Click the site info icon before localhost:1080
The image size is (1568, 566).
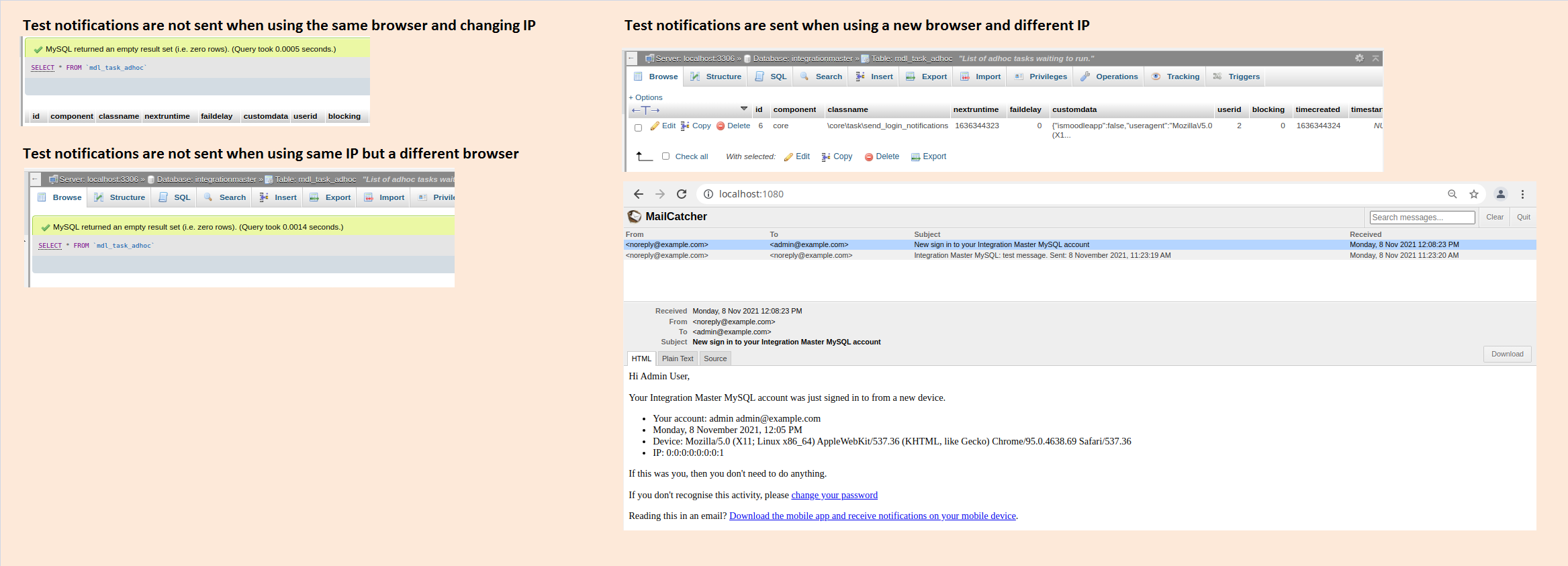708,194
